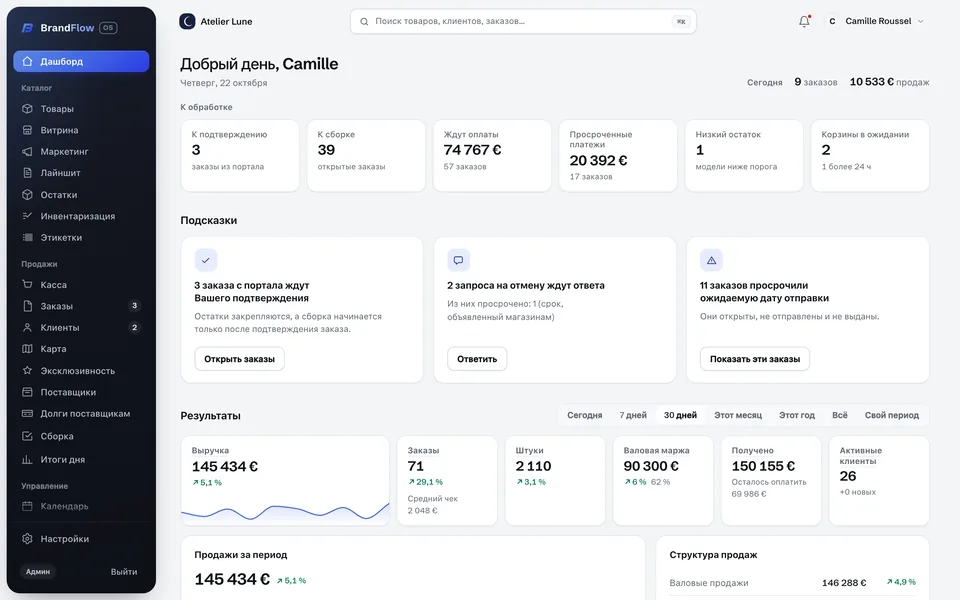Click the Активные клиенты card

(x=879, y=481)
